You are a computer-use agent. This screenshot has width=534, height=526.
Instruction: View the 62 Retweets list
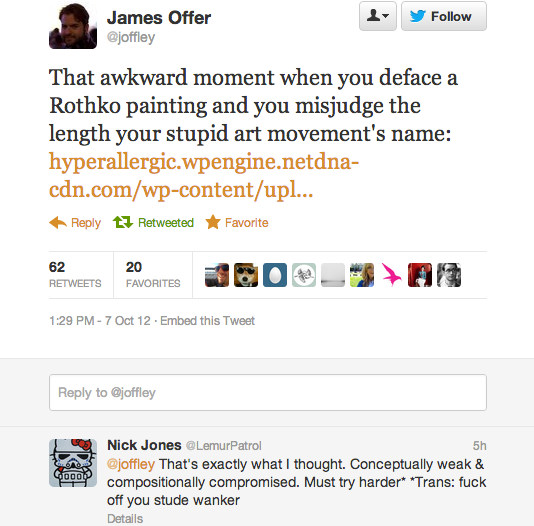[75, 275]
